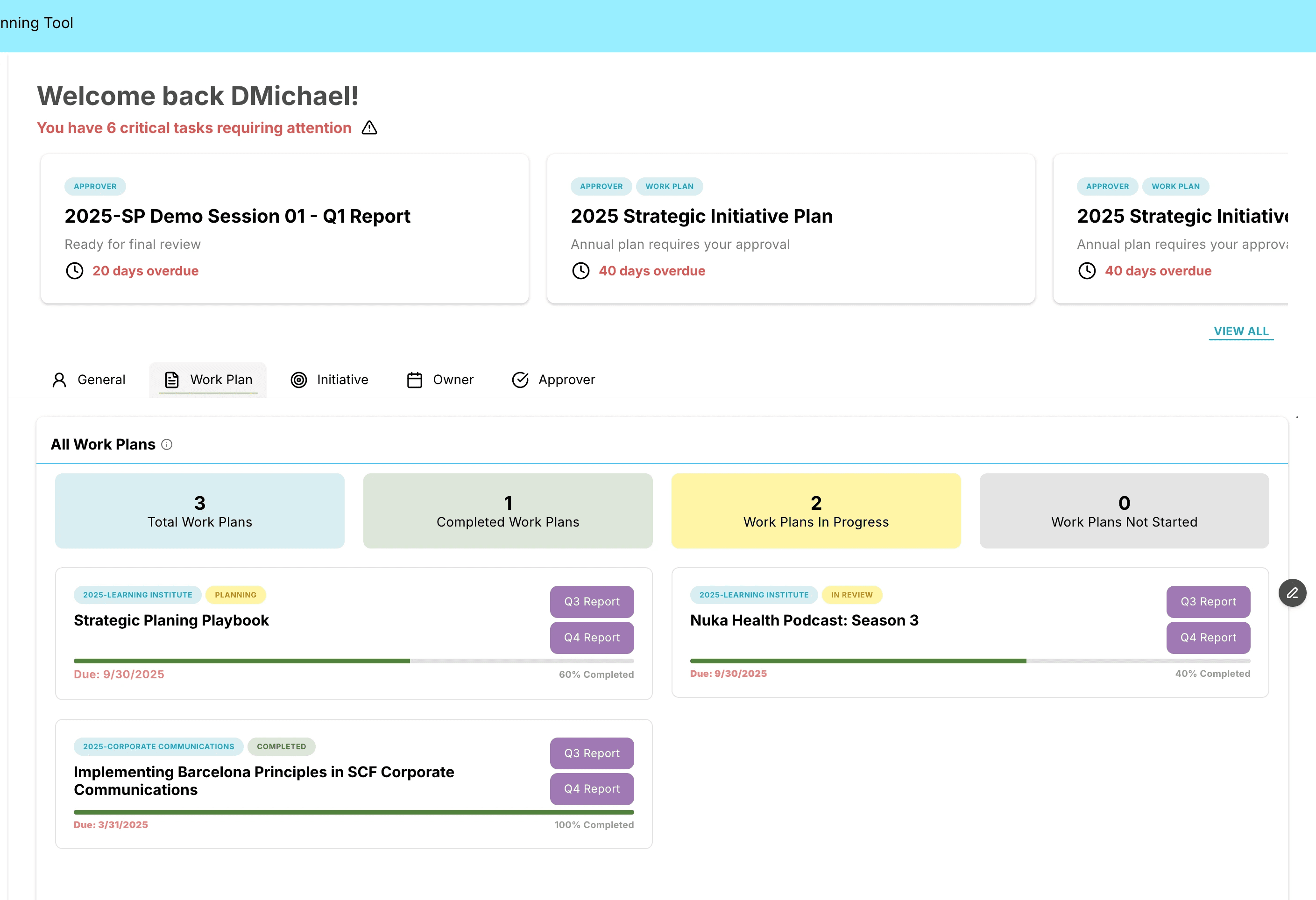The height and width of the screenshot is (900, 1316).
Task: Open Q3 Report for Strategic Planing Playbook
Action: pos(592,601)
